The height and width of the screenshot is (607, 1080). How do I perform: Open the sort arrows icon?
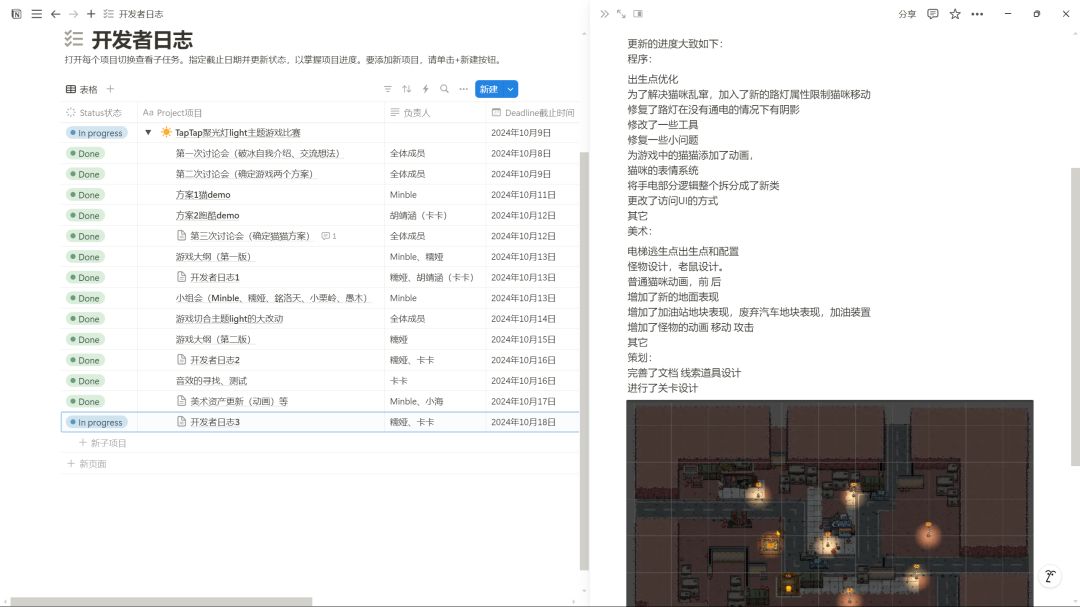[406, 89]
